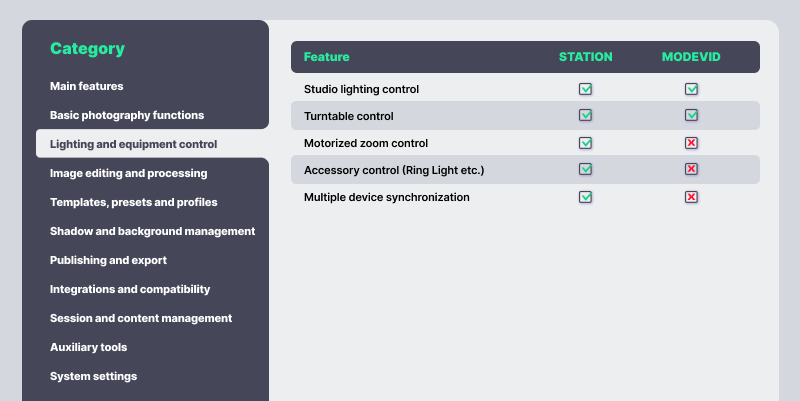Click STATION checkmark for Multiple device synchronization
The image size is (800, 401).
click(x=586, y=197)
